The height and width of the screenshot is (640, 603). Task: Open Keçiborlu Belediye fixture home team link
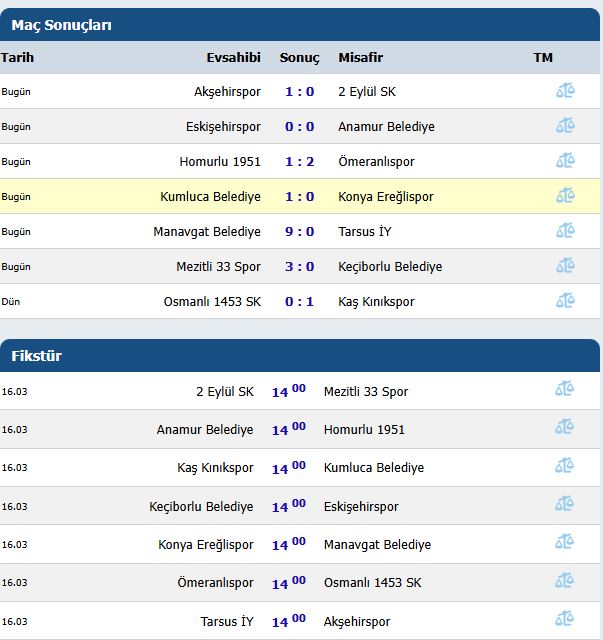pyautogui.click(x=201, y=507)
